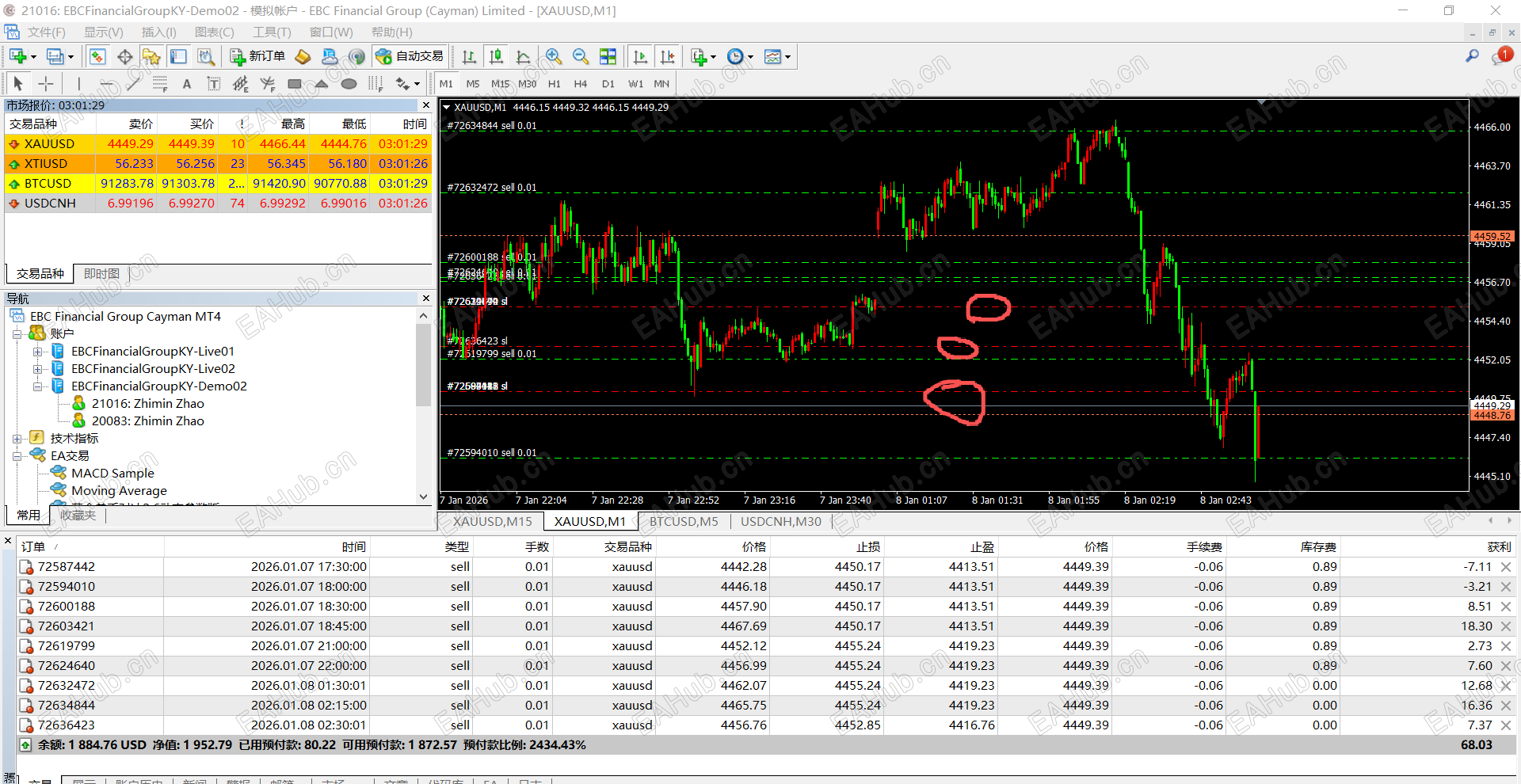This screenshot has height=784, width=1521.
Task: Open the 显示(V) menu
Action: point(104,32)
